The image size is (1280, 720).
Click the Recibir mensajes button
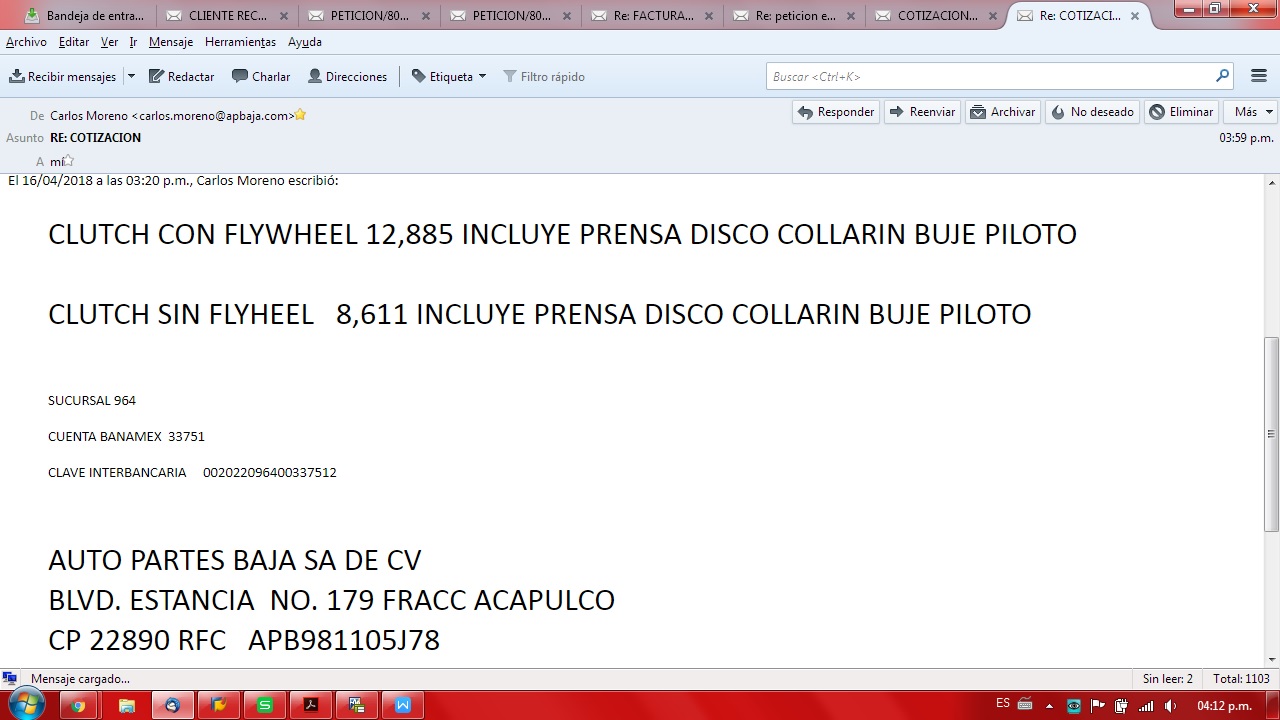point(63,77)
